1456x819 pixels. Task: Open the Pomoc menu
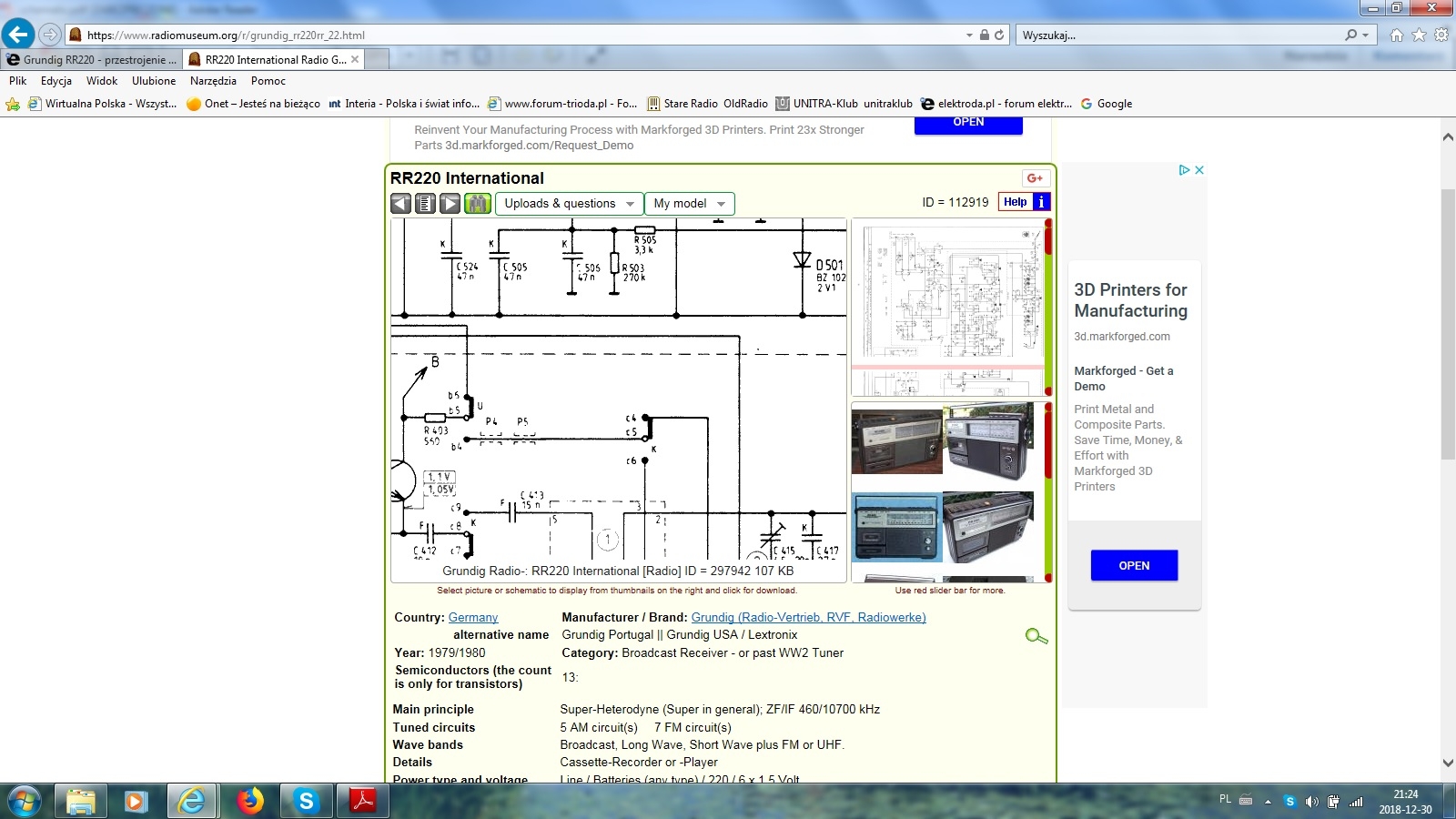coord(268,81)
